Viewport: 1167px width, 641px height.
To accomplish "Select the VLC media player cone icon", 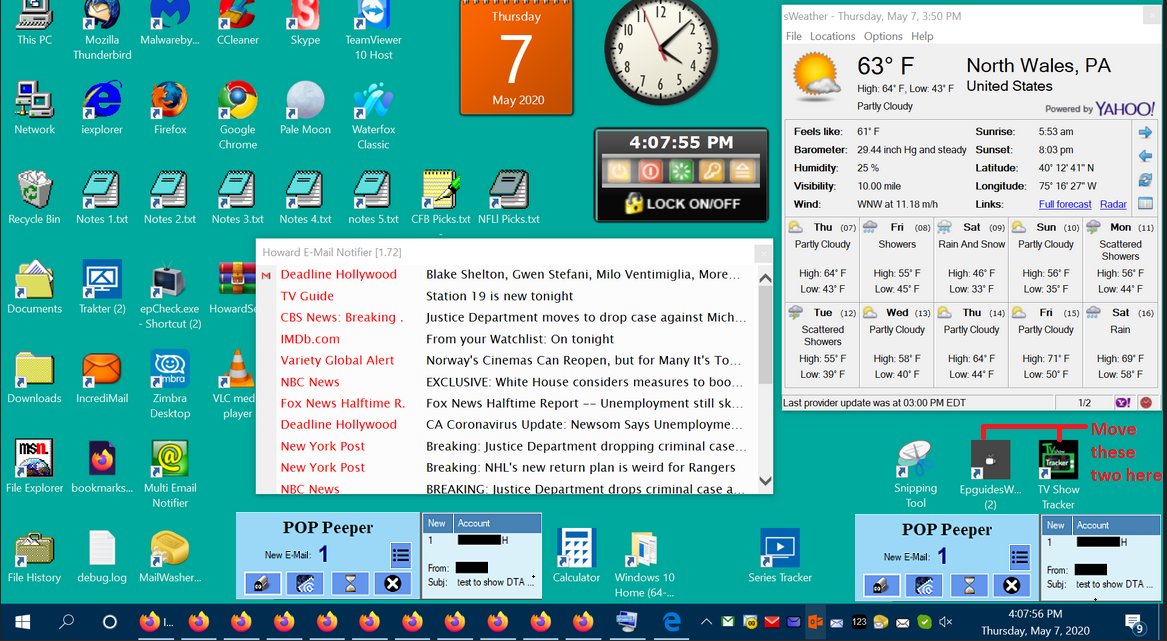I will coord(237,369).
